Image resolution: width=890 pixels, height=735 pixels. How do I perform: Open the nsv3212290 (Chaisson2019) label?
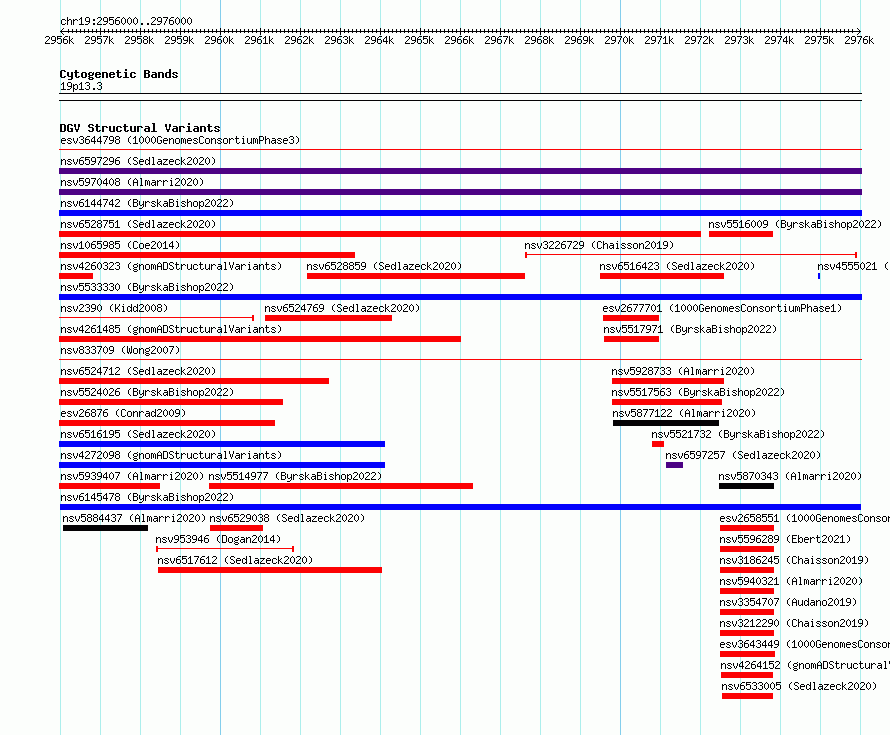point(794,623)
